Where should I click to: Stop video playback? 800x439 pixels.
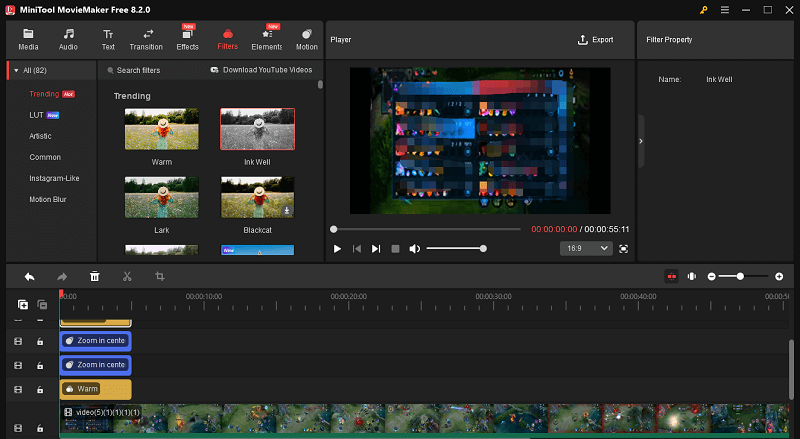(395, 249)
